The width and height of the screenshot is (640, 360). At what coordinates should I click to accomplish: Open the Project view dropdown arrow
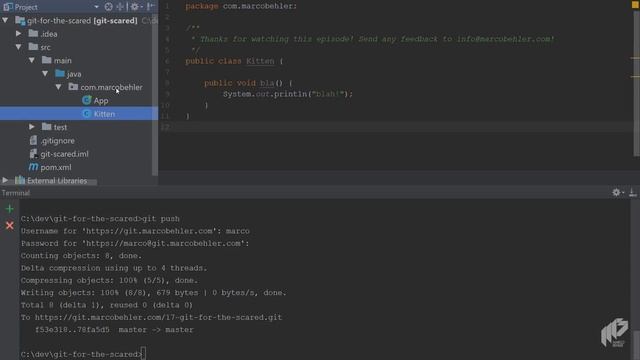pyautogui.click(x=96, y=7)
